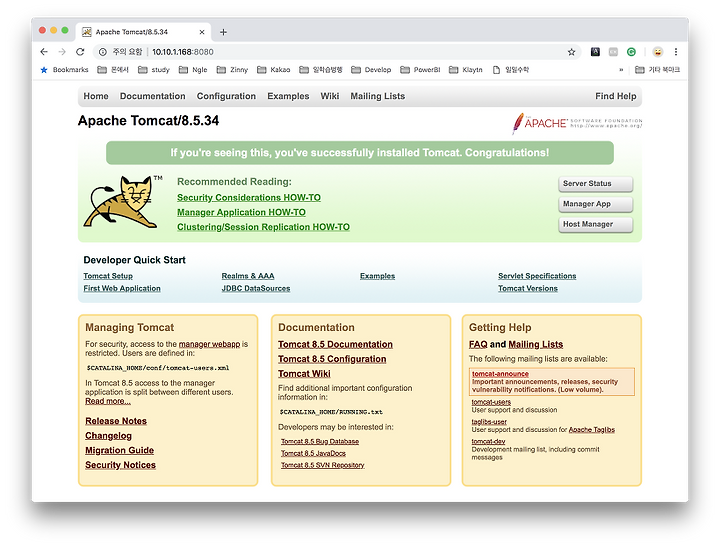
Task: Open Documentation in the Tomcat nav bar
Action: (152, 96)
